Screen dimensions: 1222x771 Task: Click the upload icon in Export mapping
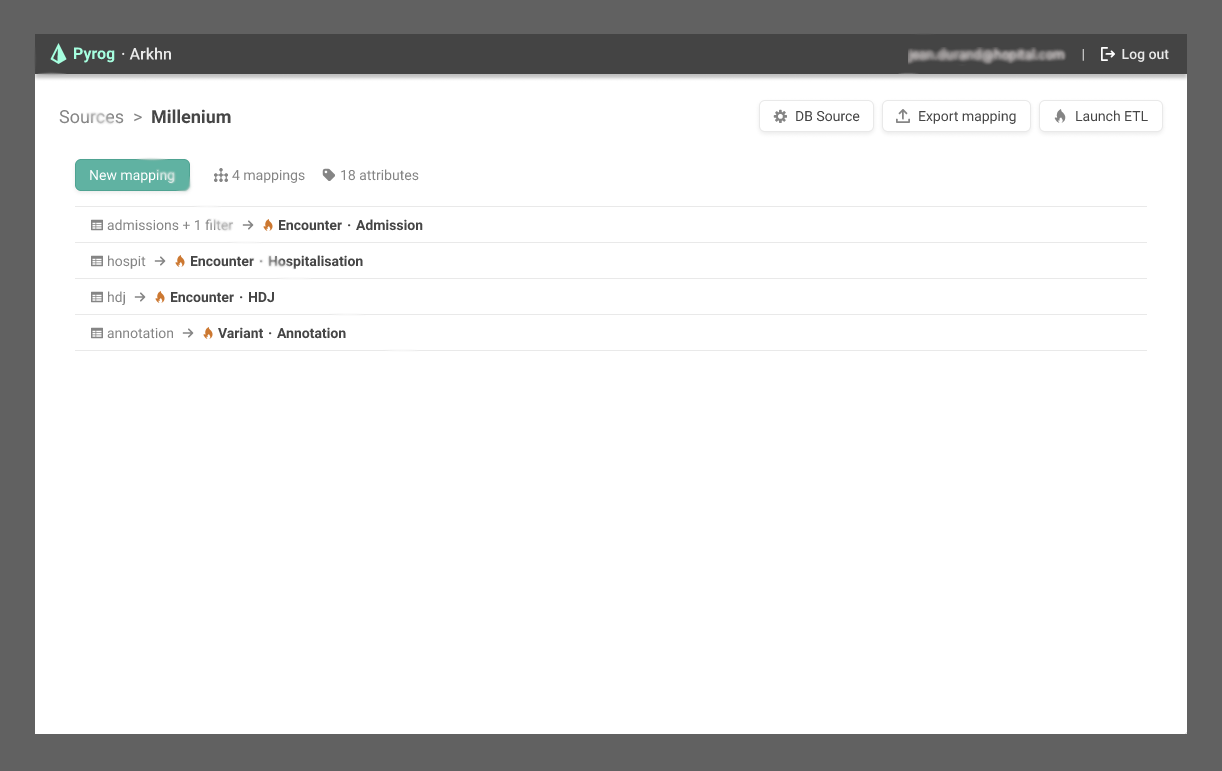tap(903, 116)
